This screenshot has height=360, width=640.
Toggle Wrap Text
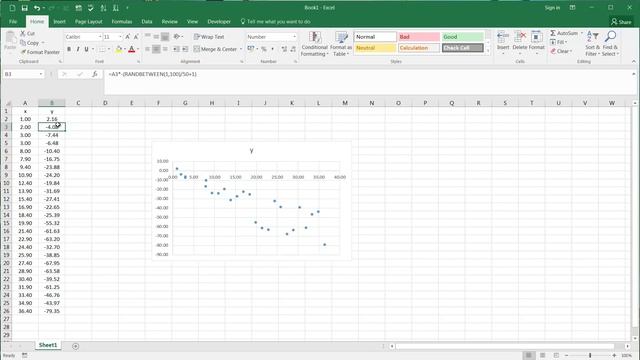tap(209, 37)
